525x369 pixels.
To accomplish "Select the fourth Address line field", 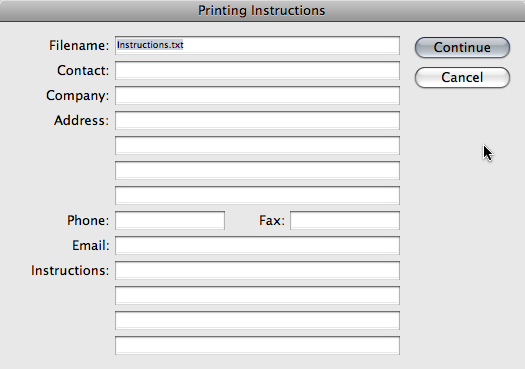I will point(257,195).
